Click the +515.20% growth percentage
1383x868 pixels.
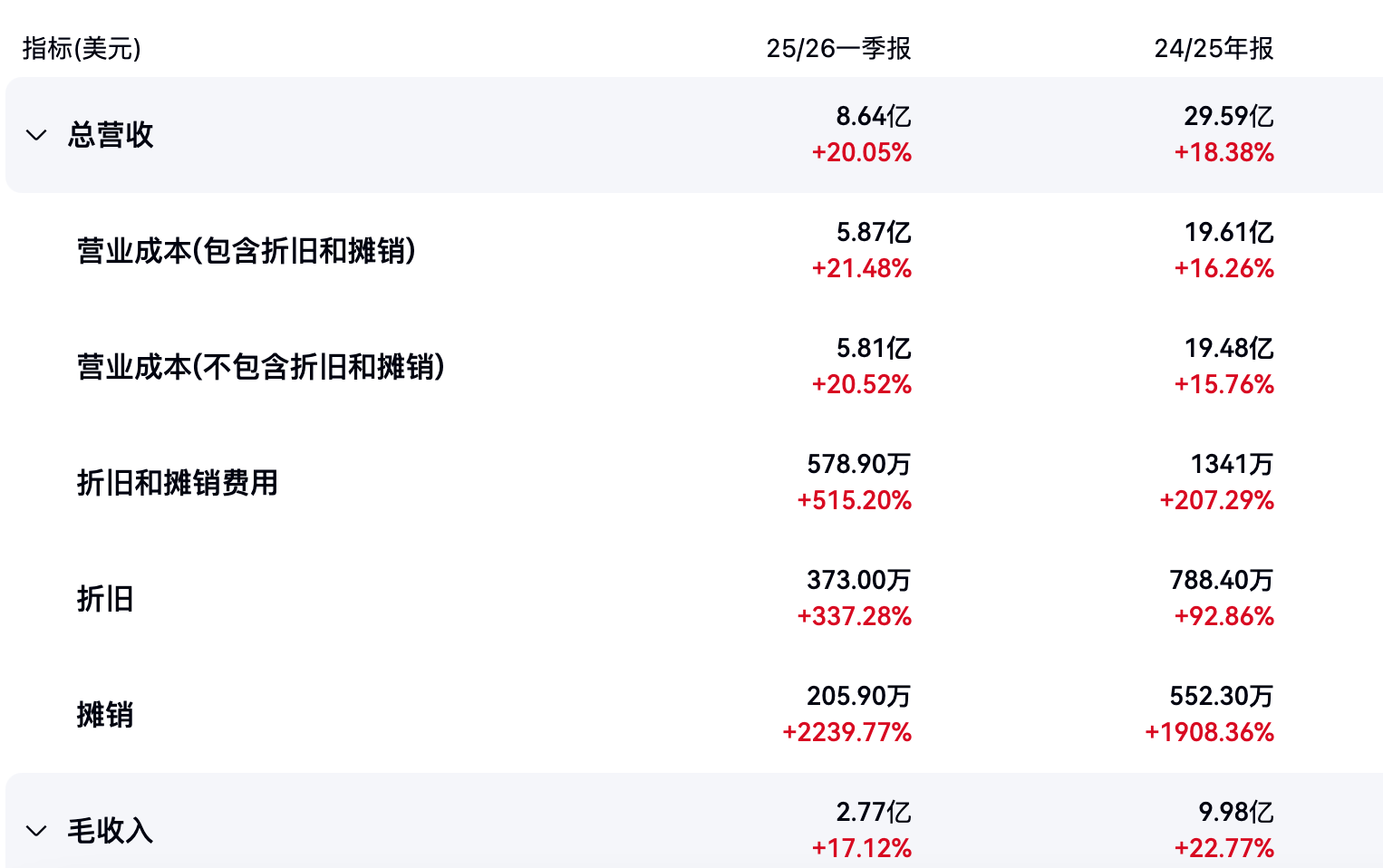[x=854, y=500]
